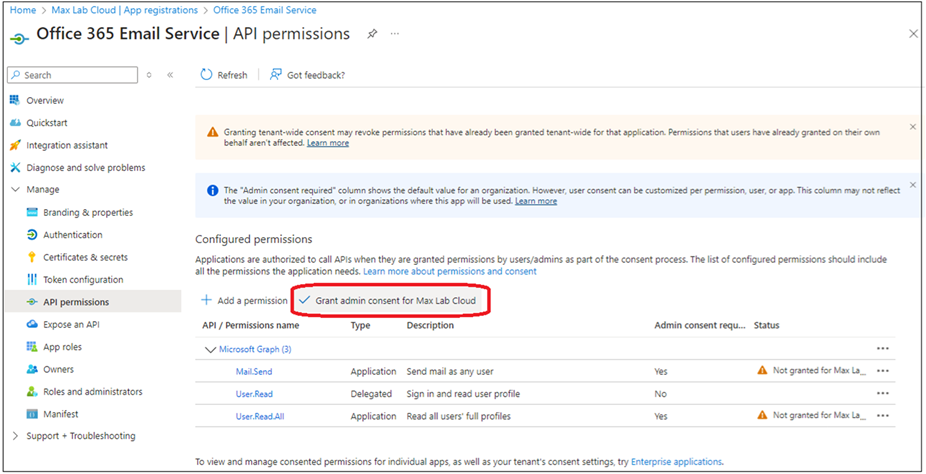Click the API / Permissions name column header
The width and height of the screenshot is (926, 474).
(x=250, y=325)
